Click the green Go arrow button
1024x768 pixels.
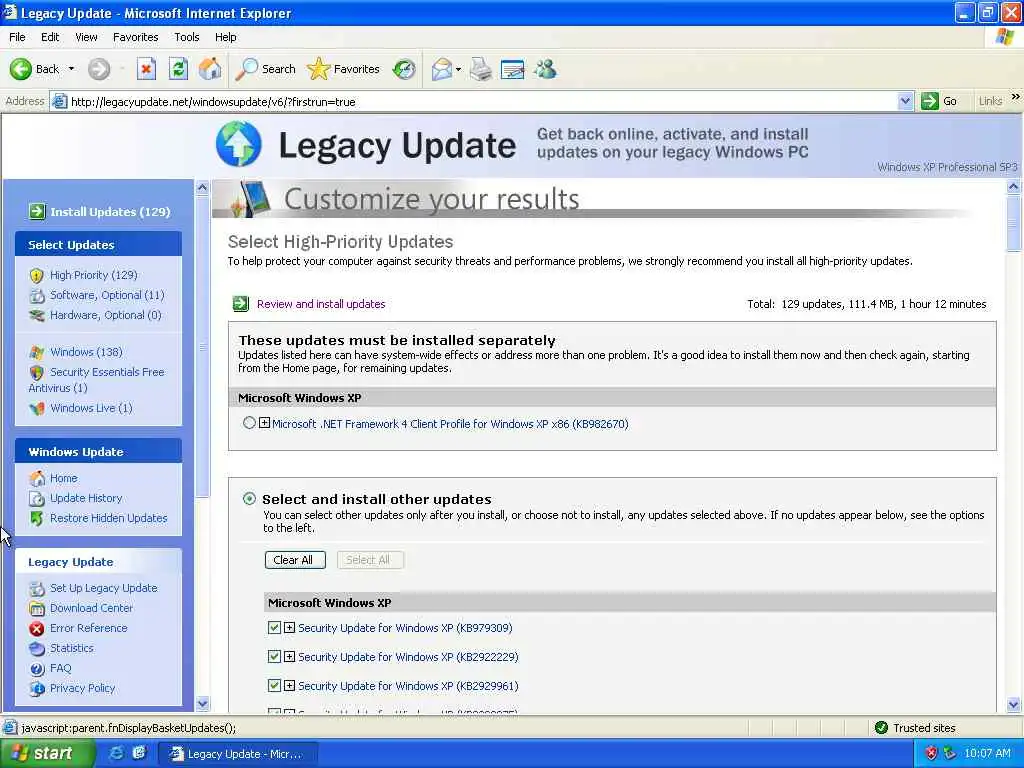tap(929, 101)
